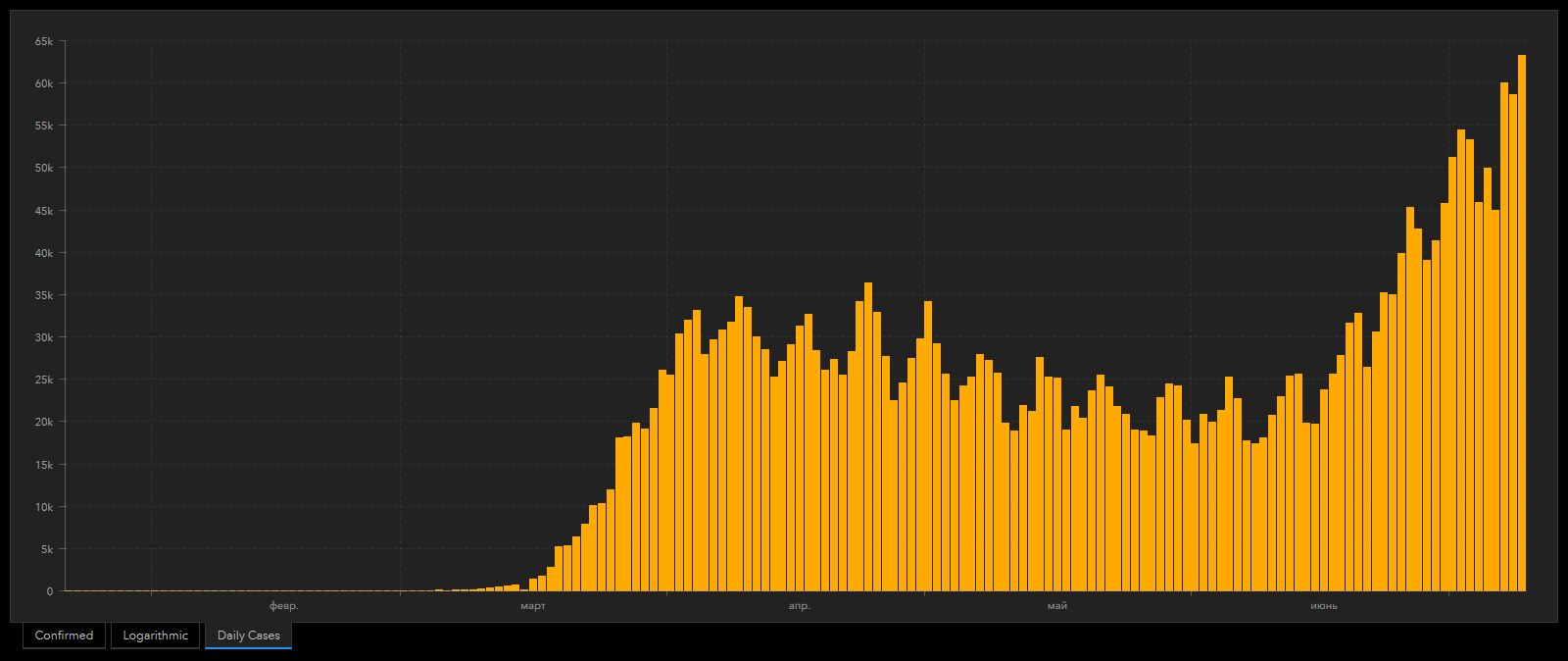Click the 'март' month axis label
This screenshot has width=1568, height=661.
coord(533,606)
